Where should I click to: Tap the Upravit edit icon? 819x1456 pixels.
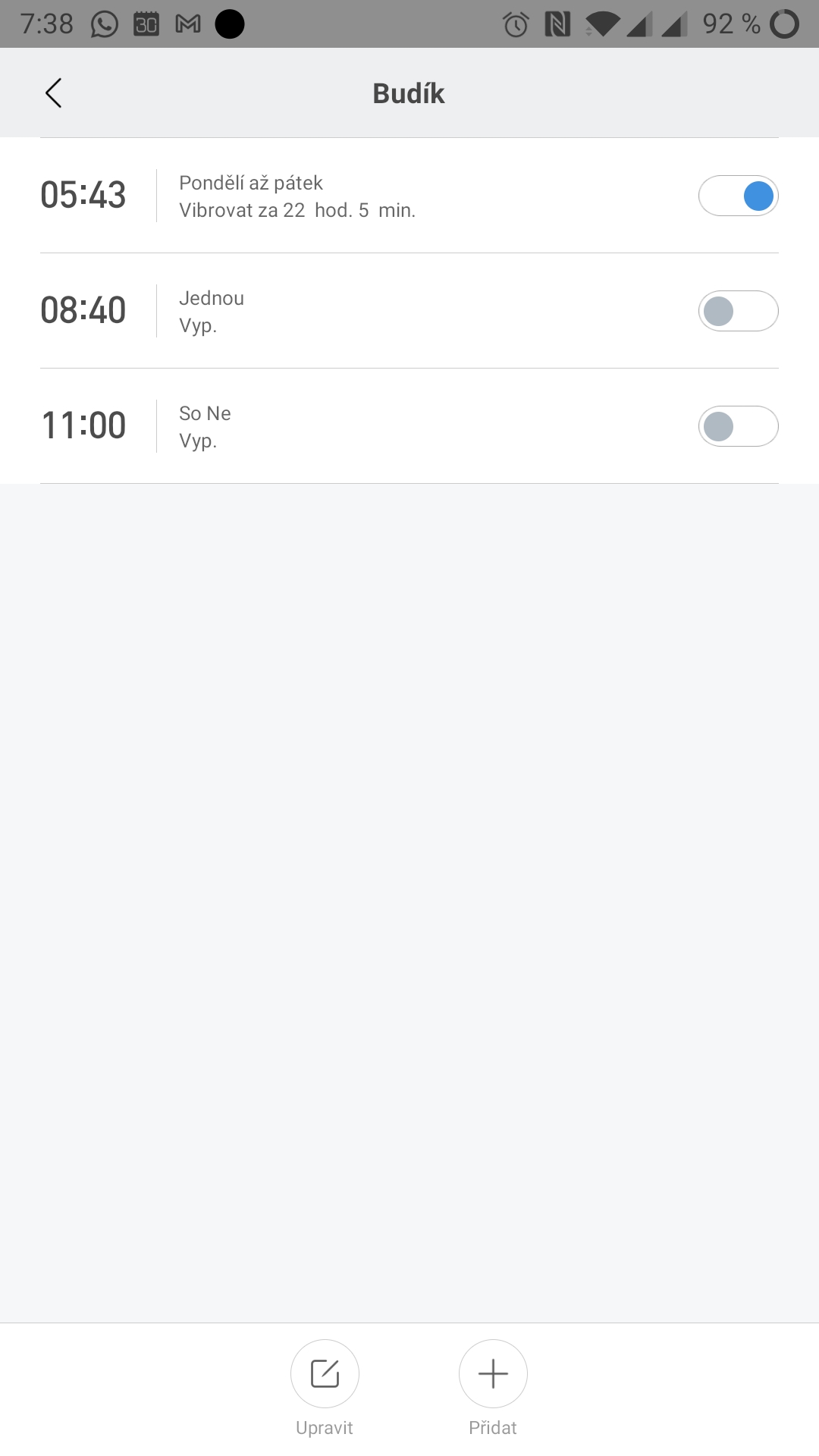[325, 1373]
